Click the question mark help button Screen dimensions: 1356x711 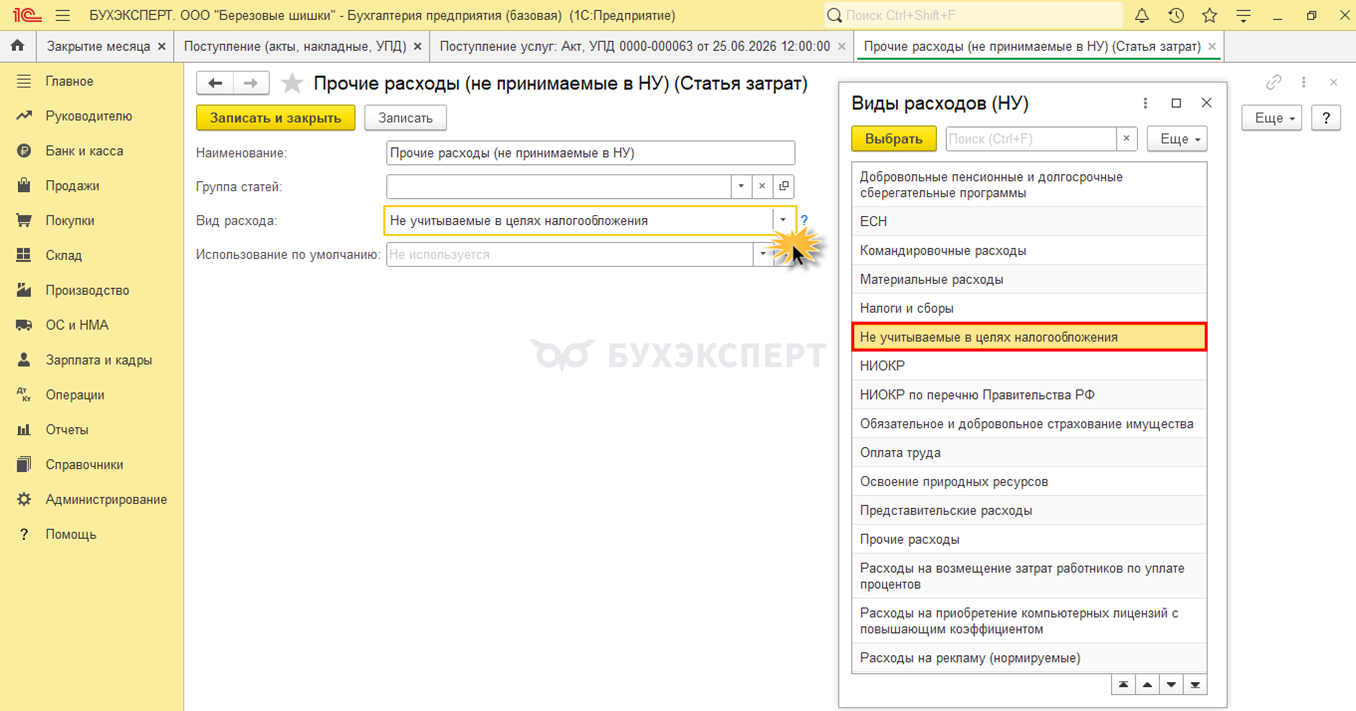point(1326,118)
